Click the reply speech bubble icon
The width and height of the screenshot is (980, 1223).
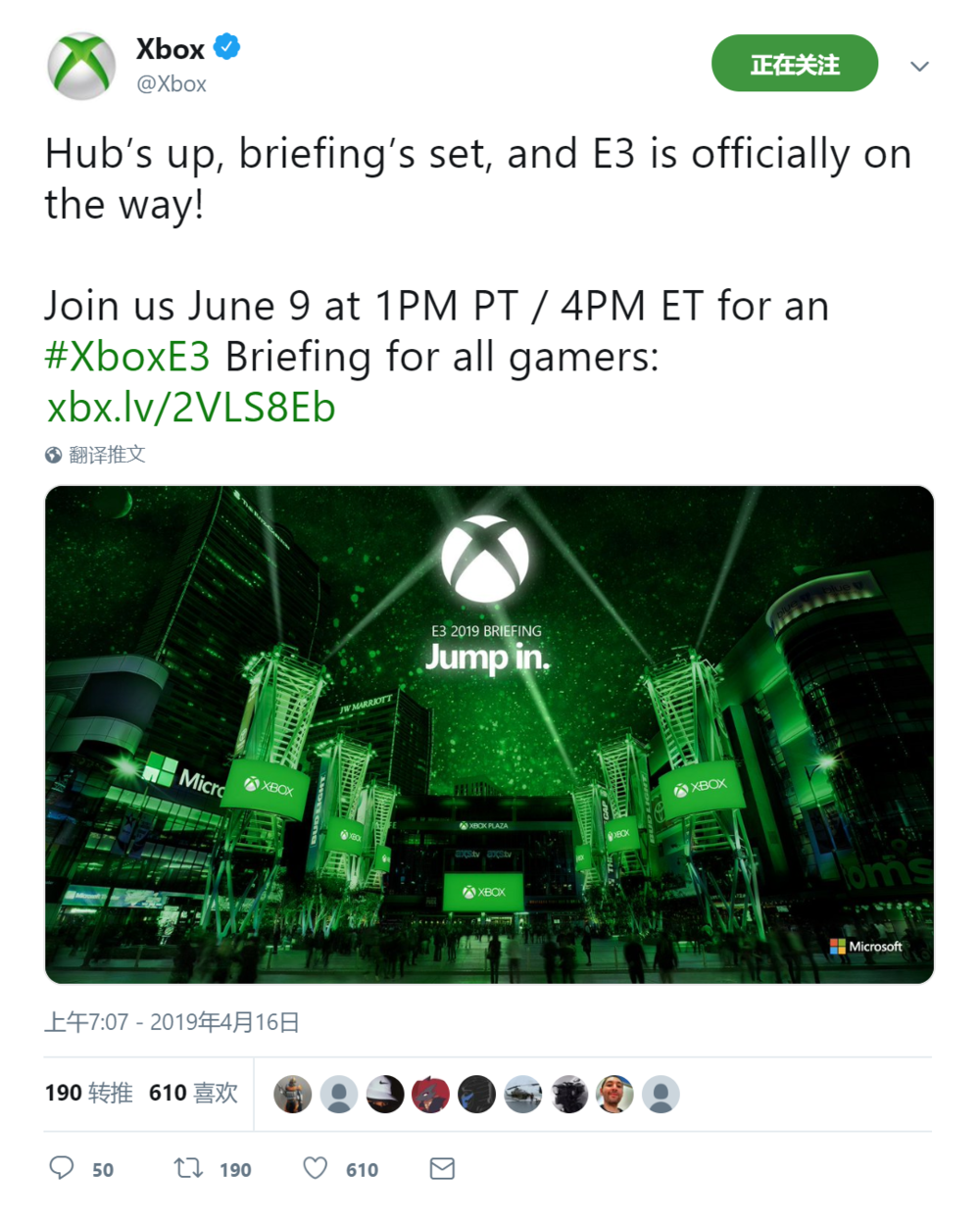(x=62, y=1167)
